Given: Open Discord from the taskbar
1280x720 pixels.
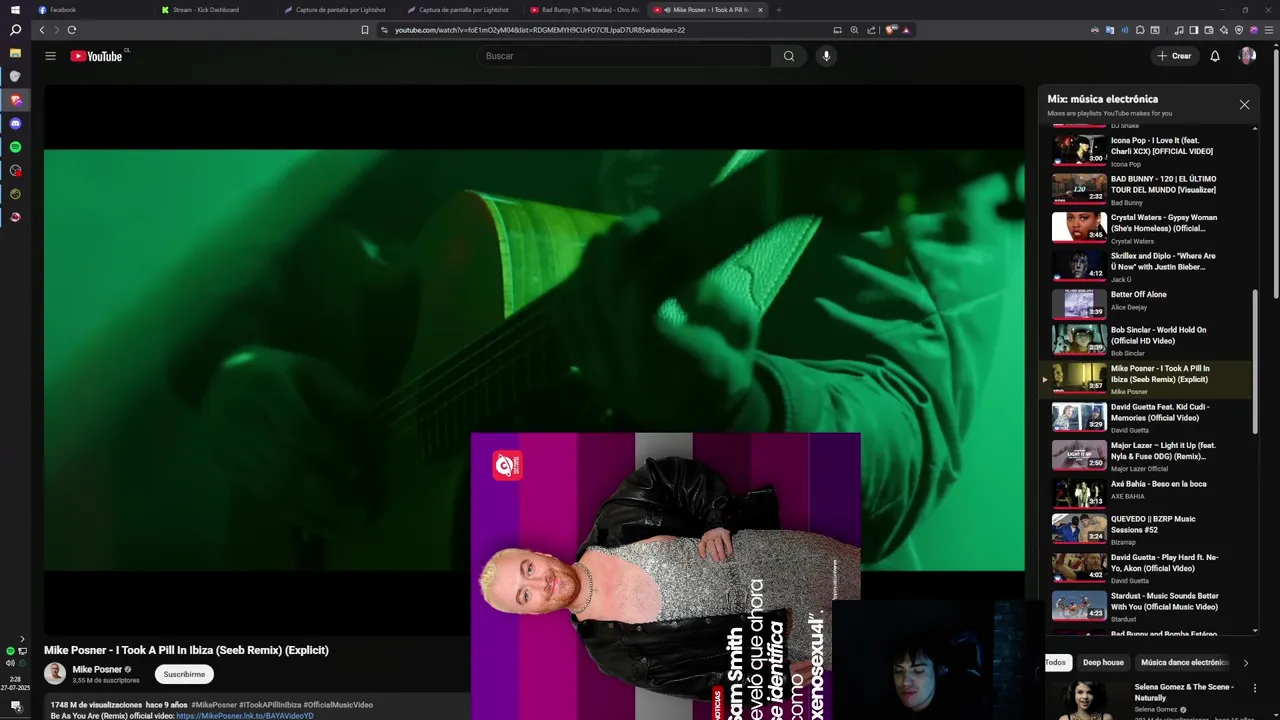Looking at the screenshot, I should (15, 123).
